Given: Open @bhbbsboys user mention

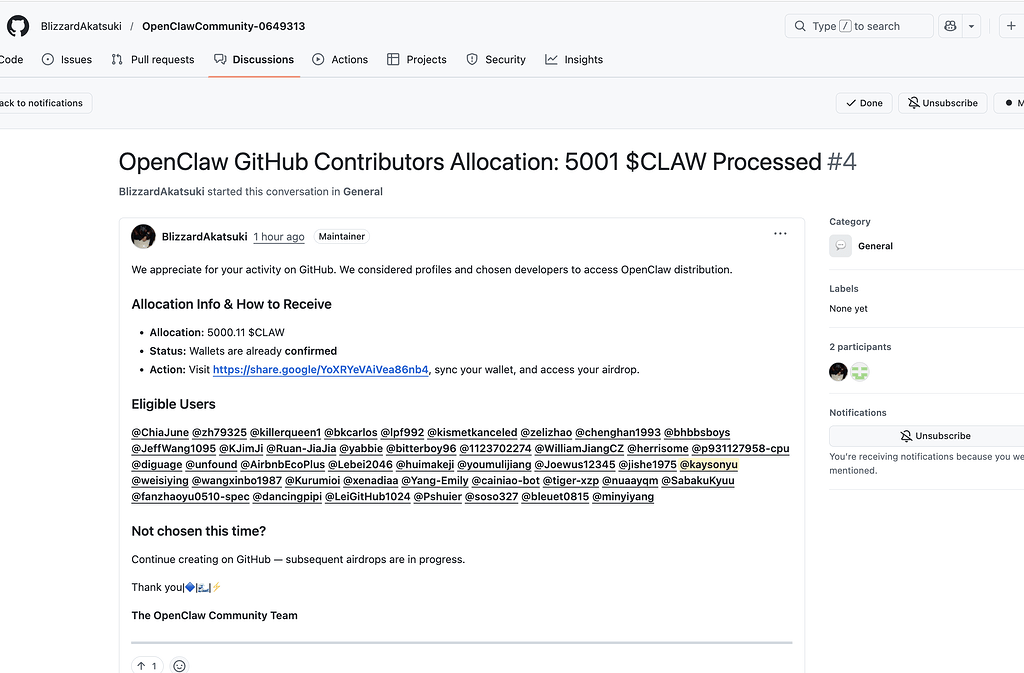Looking at the screenshot, I should point(697,432).
